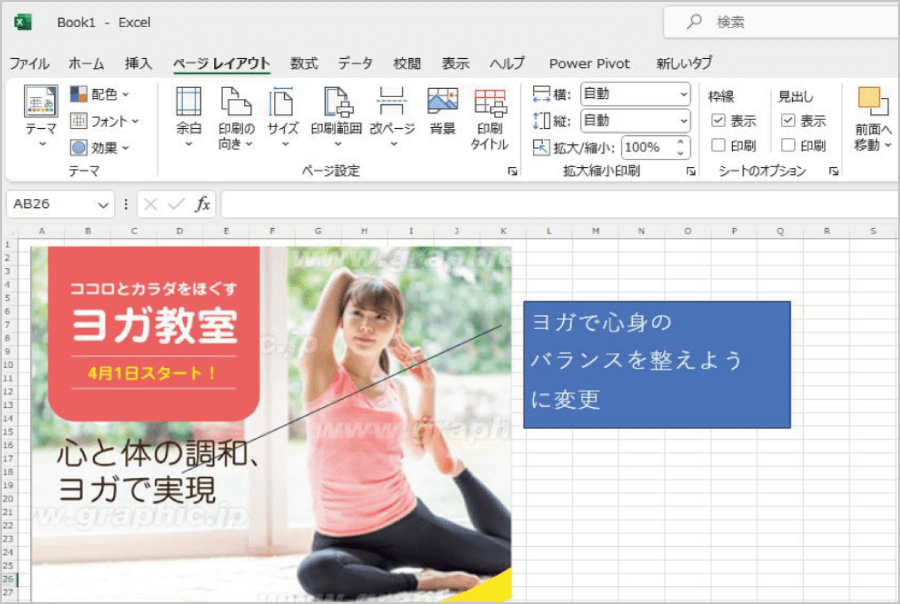Click the 背景 (Background) icon
The width and height of the screenshot is (900, 604).
[x=442, y=103]
